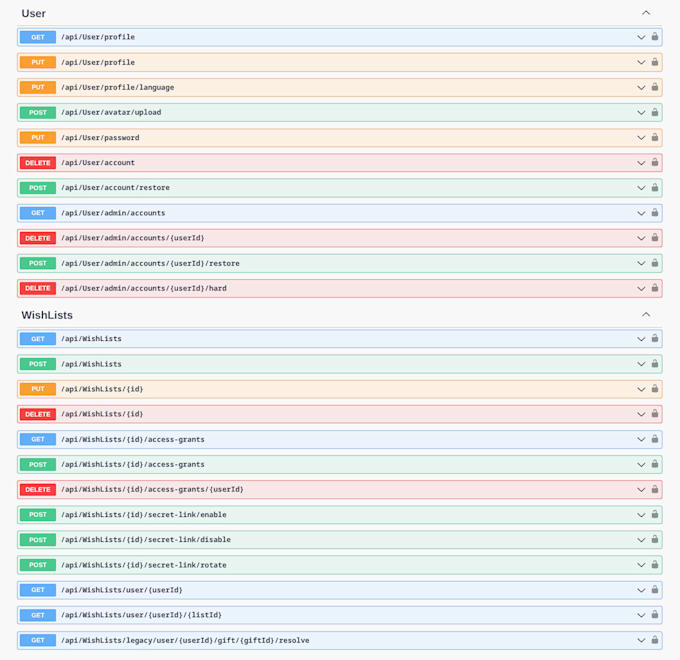The width and height of the screenshot is (680, 660).
Task: Click WishLists section heading
Action: coord(47,315)
